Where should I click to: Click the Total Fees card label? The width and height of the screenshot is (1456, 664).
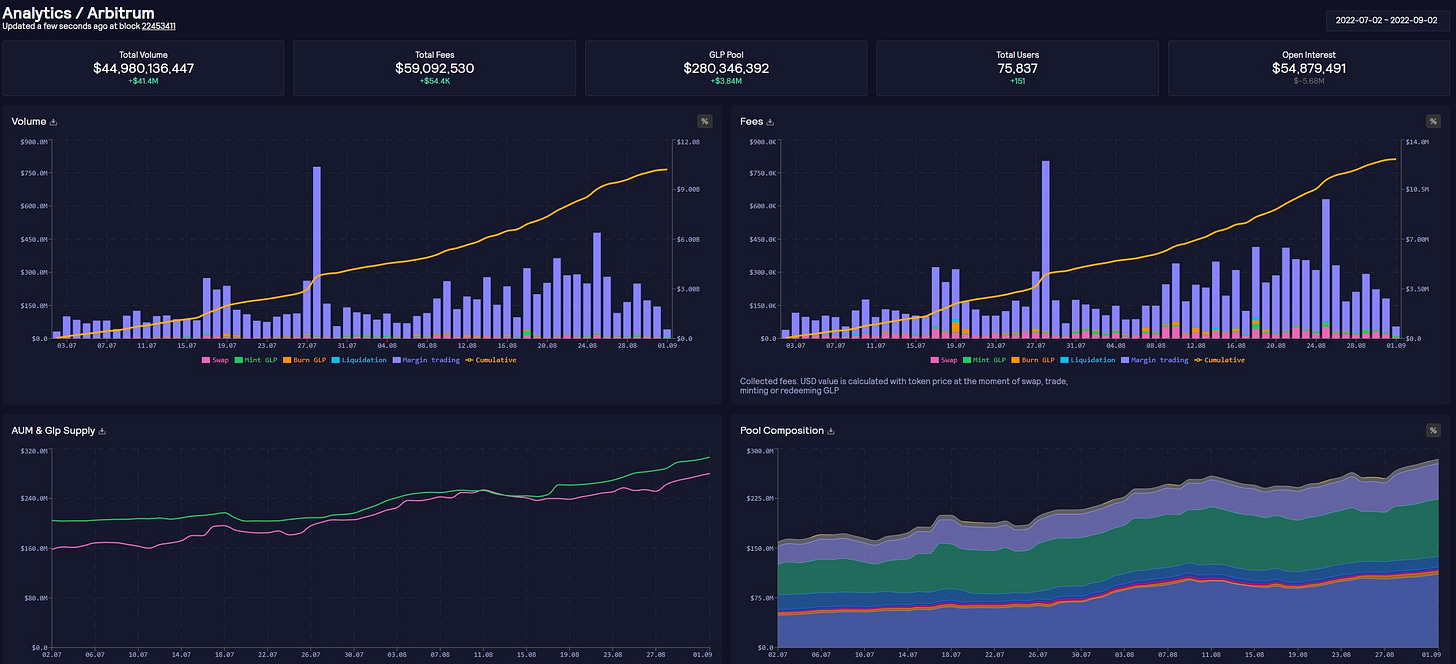click(x=435, y=54)
